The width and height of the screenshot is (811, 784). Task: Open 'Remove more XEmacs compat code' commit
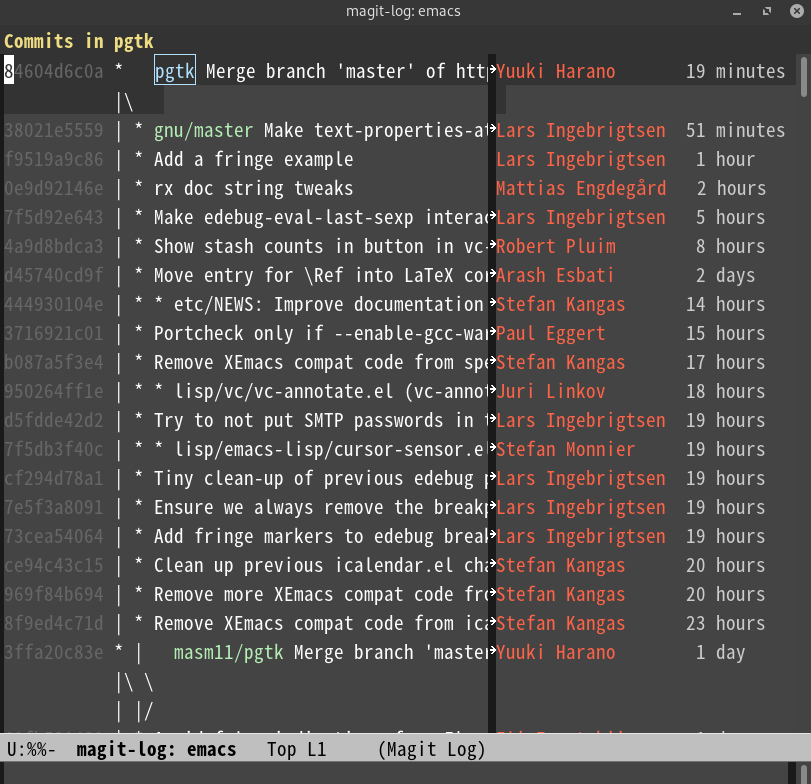[321, 594]
